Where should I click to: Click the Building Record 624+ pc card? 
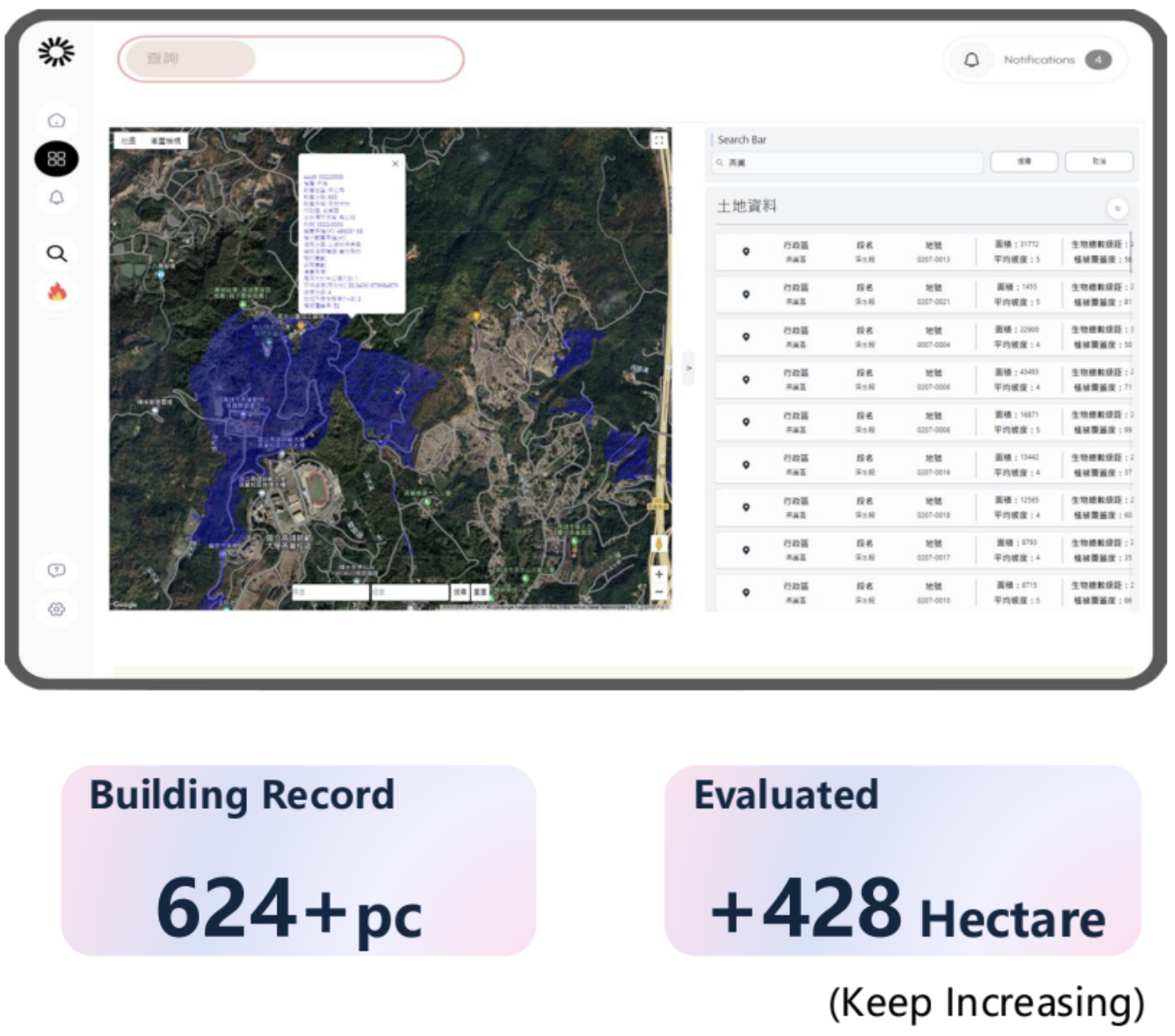(x=299, y=860)
